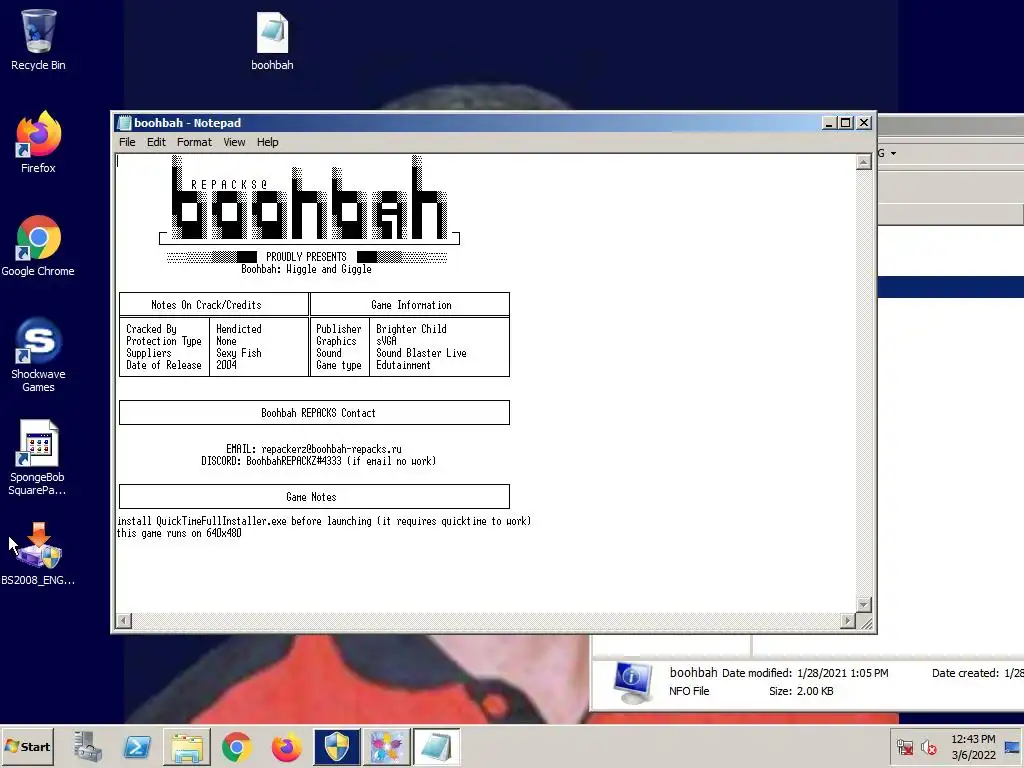Viewport: 1024px width, 768px height.
Task: Select the BS2008_ENG installer icon
Action: coord(38,554)
